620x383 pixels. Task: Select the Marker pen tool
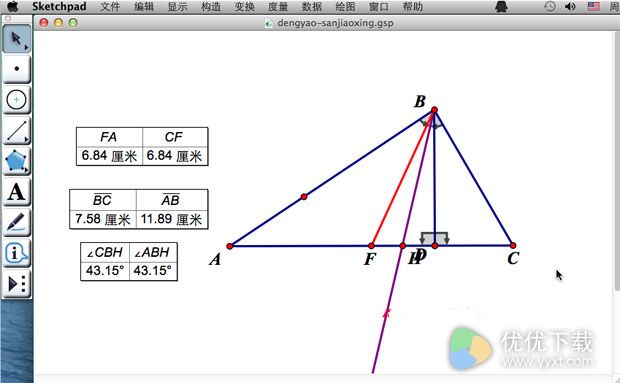coord(17,223)
